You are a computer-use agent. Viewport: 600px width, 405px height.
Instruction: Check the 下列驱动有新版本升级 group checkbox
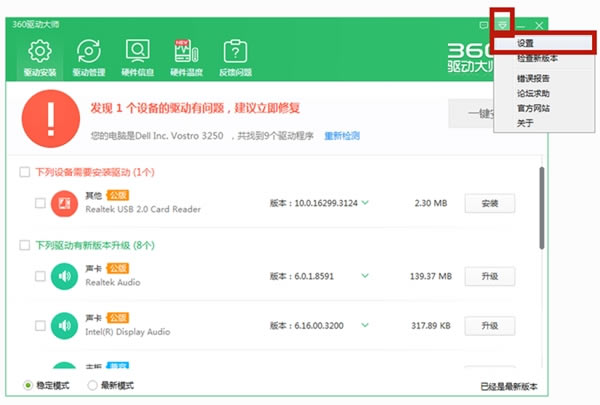[x=25, y=245]
